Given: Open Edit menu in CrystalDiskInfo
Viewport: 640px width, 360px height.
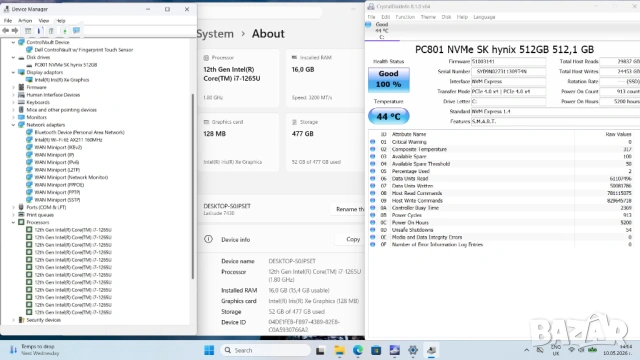Looking at the screenshot, I should pos(385,17).
